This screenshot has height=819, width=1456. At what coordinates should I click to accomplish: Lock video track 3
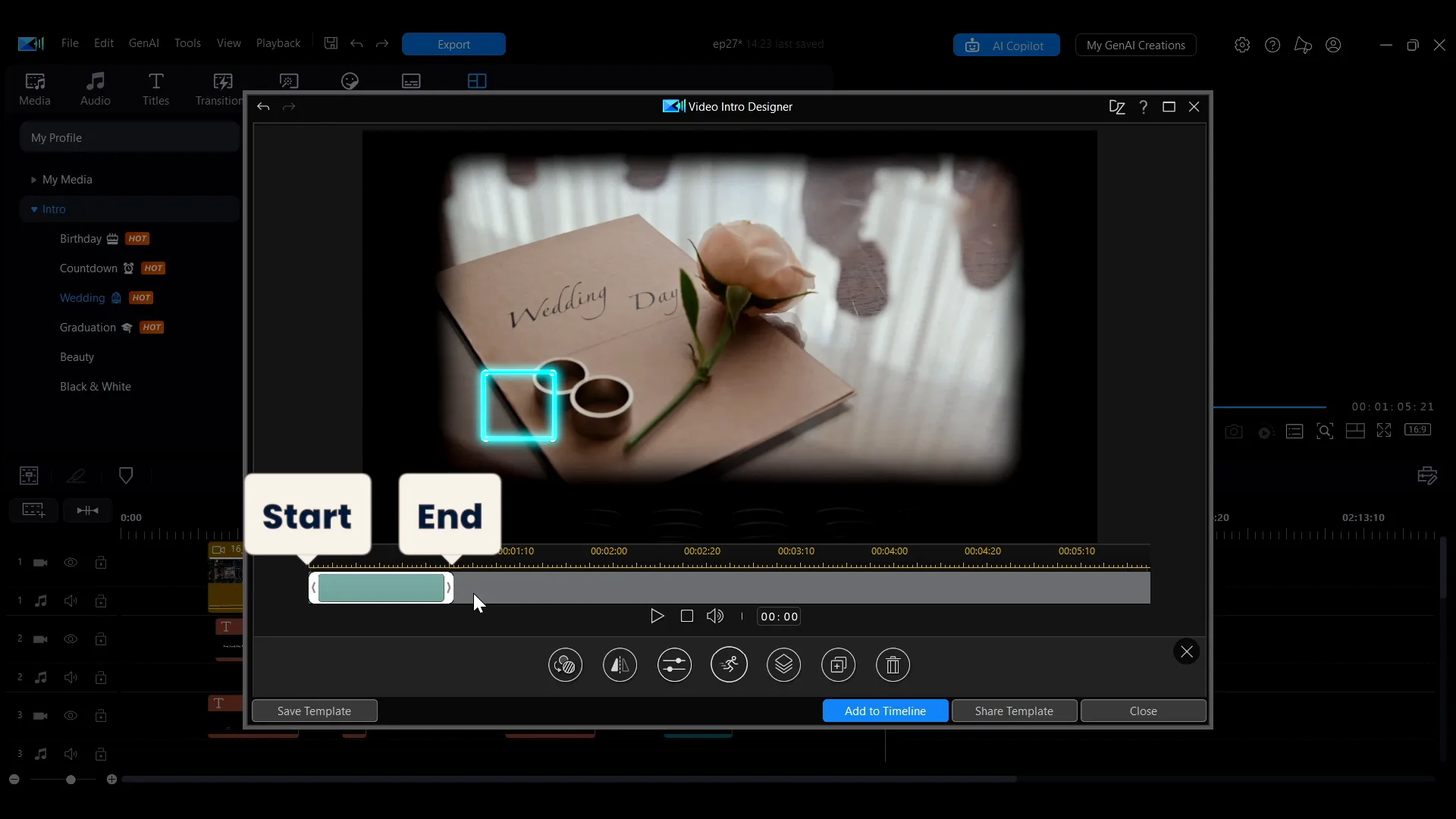[101, 716]
